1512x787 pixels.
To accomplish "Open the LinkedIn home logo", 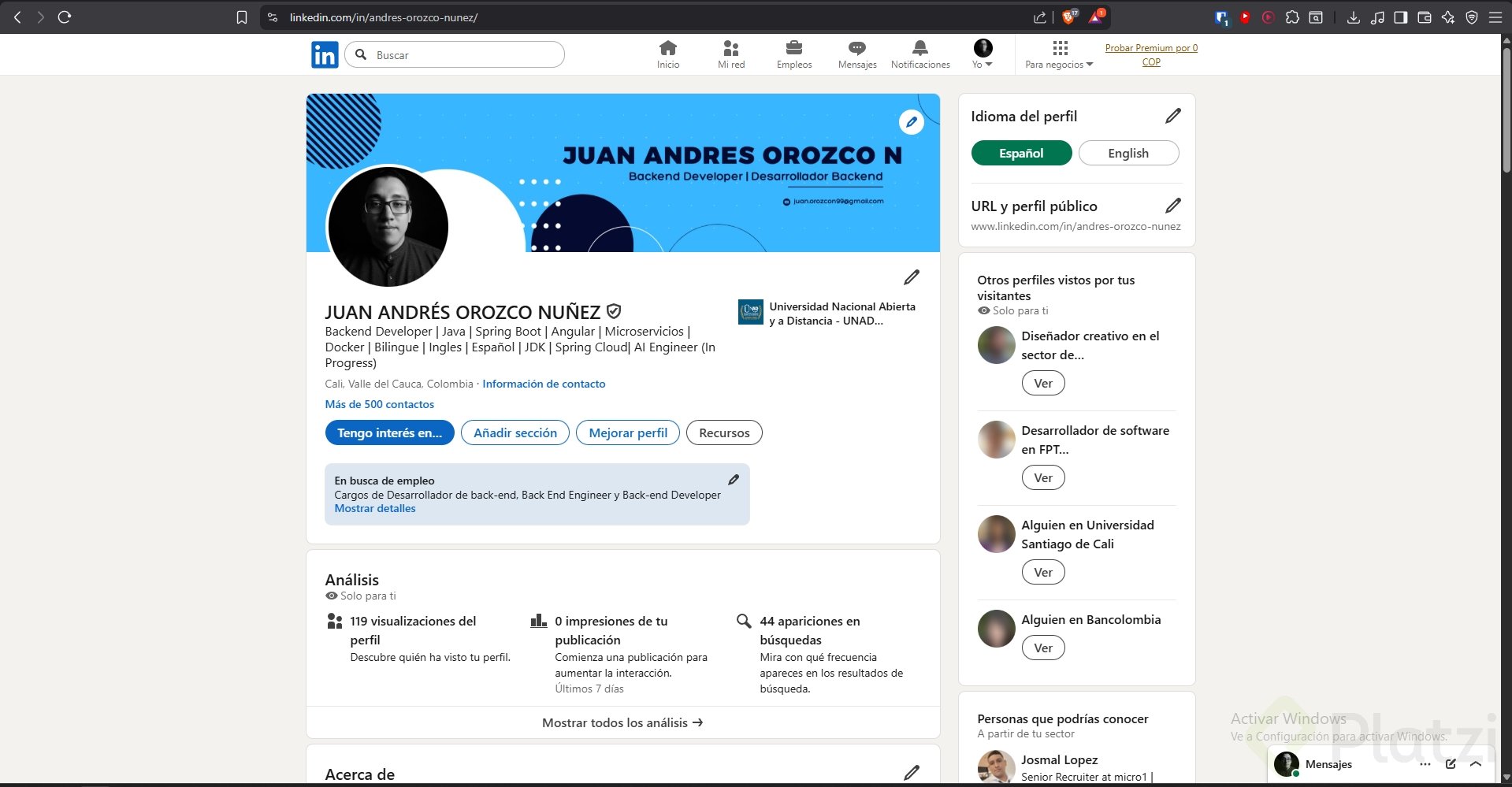I will 325,55.
